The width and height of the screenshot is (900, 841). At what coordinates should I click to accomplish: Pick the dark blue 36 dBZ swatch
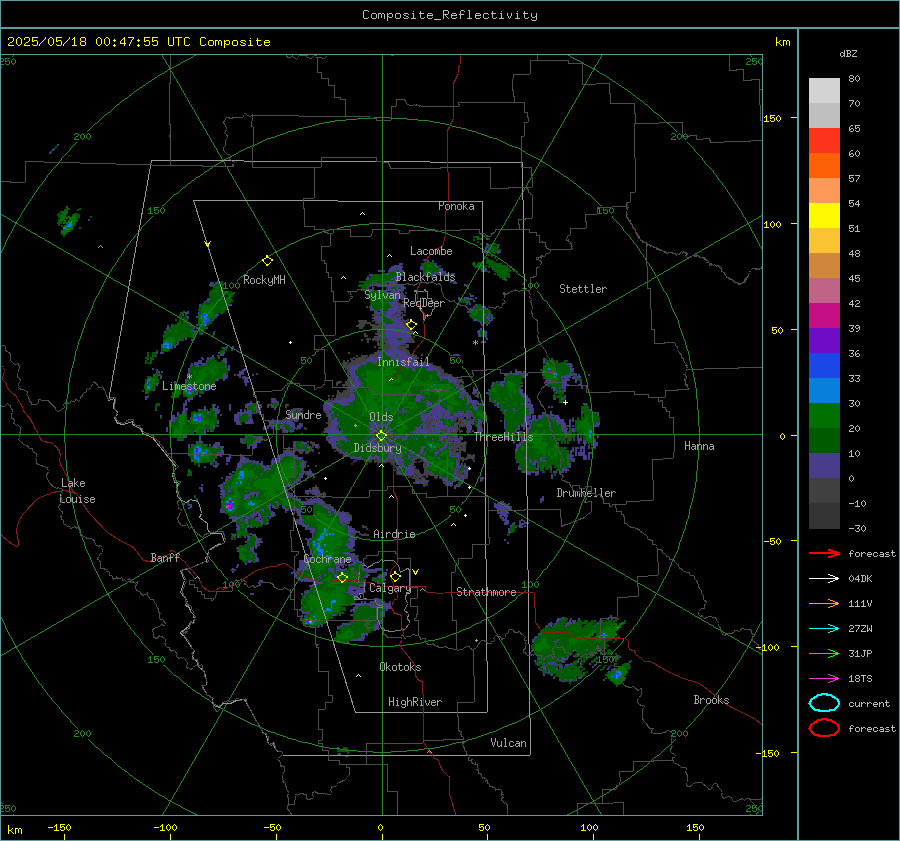point(824,365)
